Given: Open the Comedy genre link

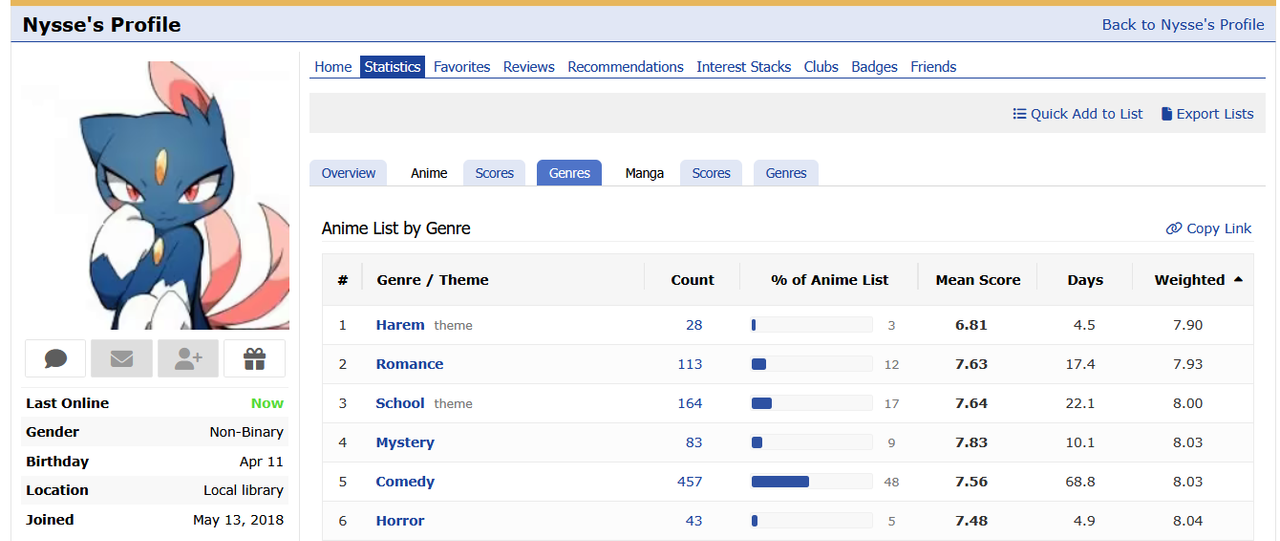Looking at the screenshot, I should click(x=405, y=481).
